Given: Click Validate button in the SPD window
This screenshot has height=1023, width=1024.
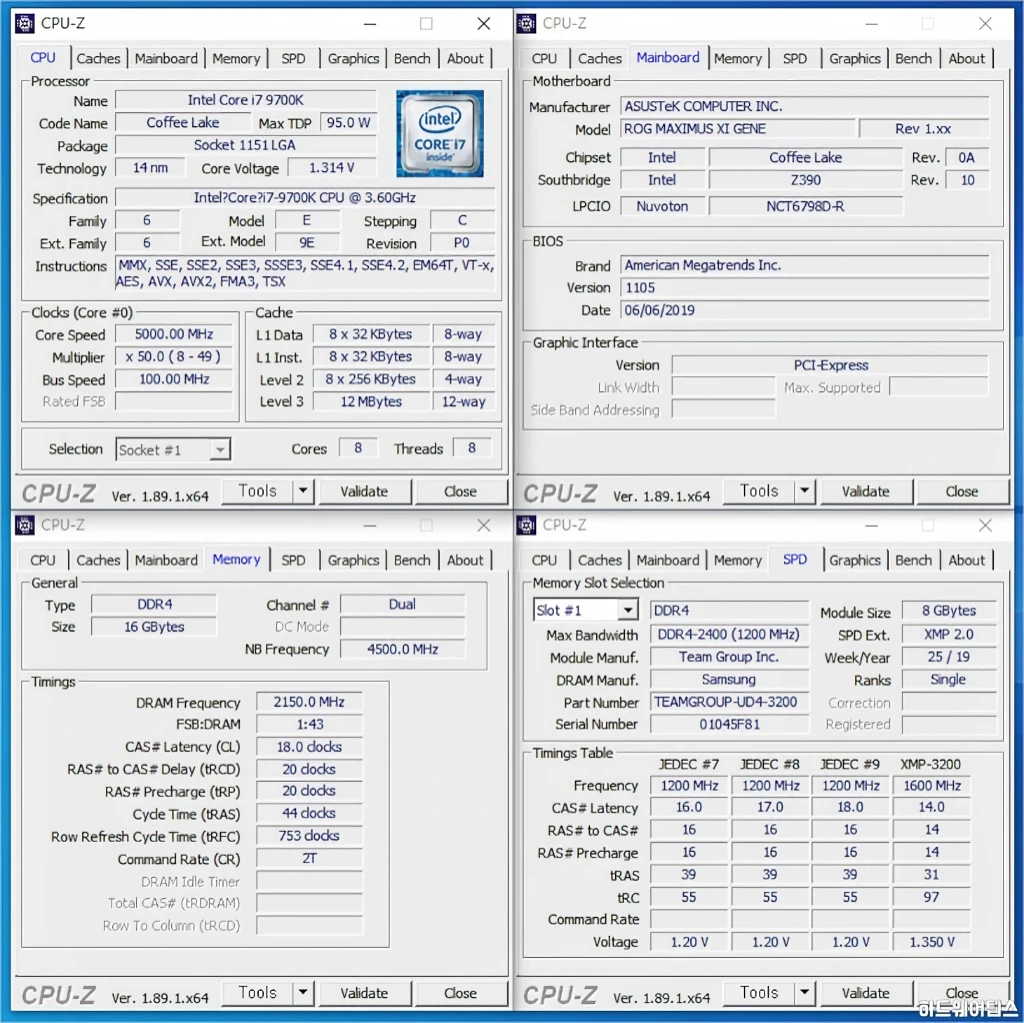Looking at the screenshot, I should pos(865,993).
